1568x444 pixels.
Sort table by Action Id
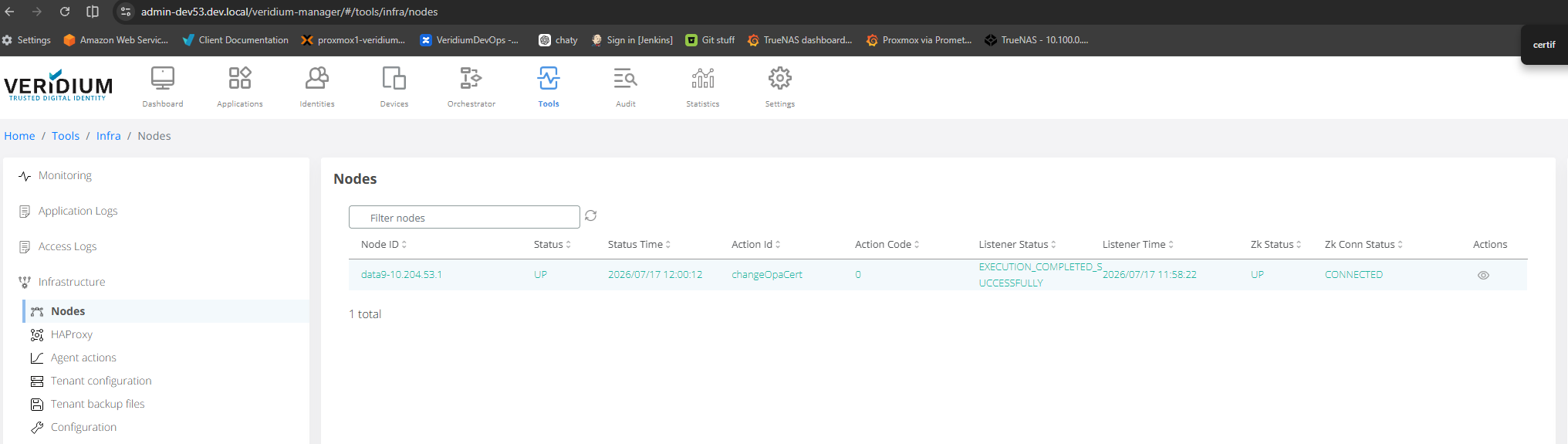[756, 245]
